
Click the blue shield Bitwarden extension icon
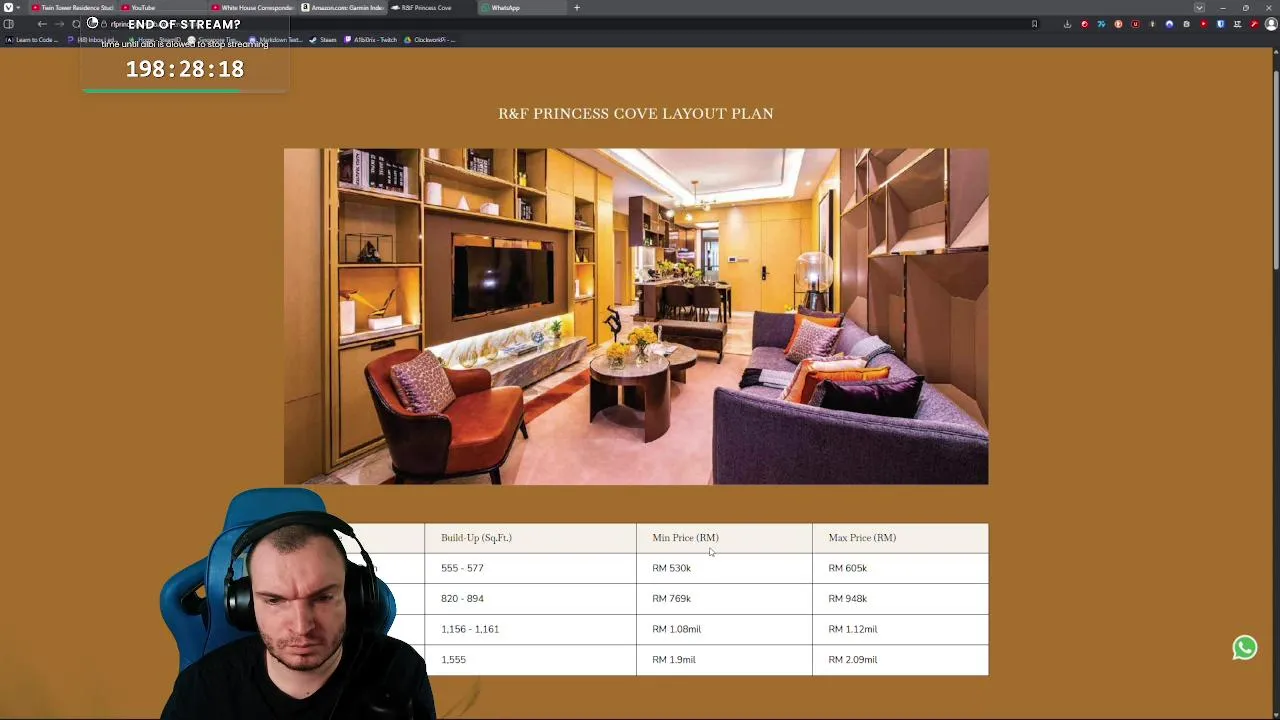coord(1220,24)
